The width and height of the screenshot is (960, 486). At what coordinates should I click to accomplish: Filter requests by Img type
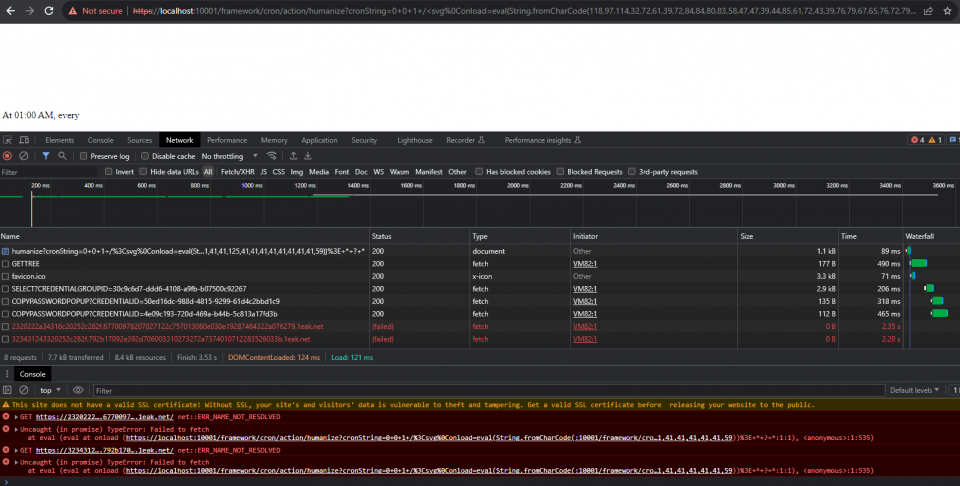pyautogui.click(x=296, y=172)
